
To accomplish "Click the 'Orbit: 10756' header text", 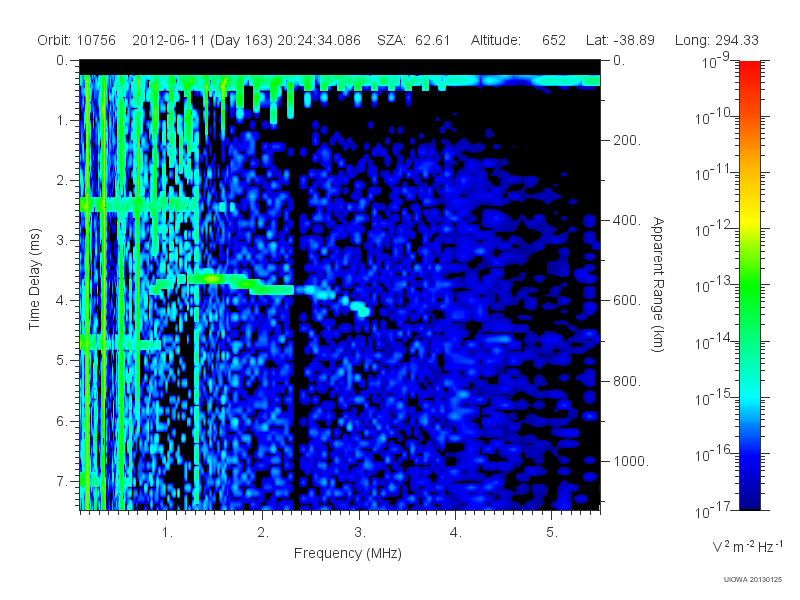I will tap(77, 40).
